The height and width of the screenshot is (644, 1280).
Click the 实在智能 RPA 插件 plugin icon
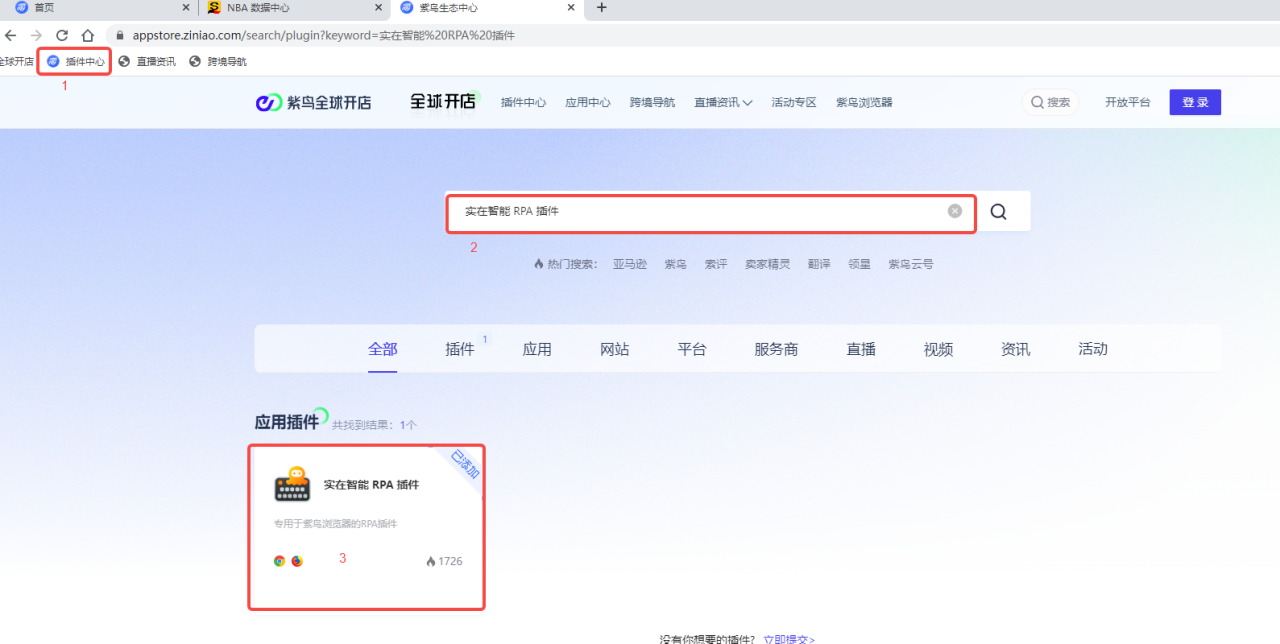tap(293, 484)
